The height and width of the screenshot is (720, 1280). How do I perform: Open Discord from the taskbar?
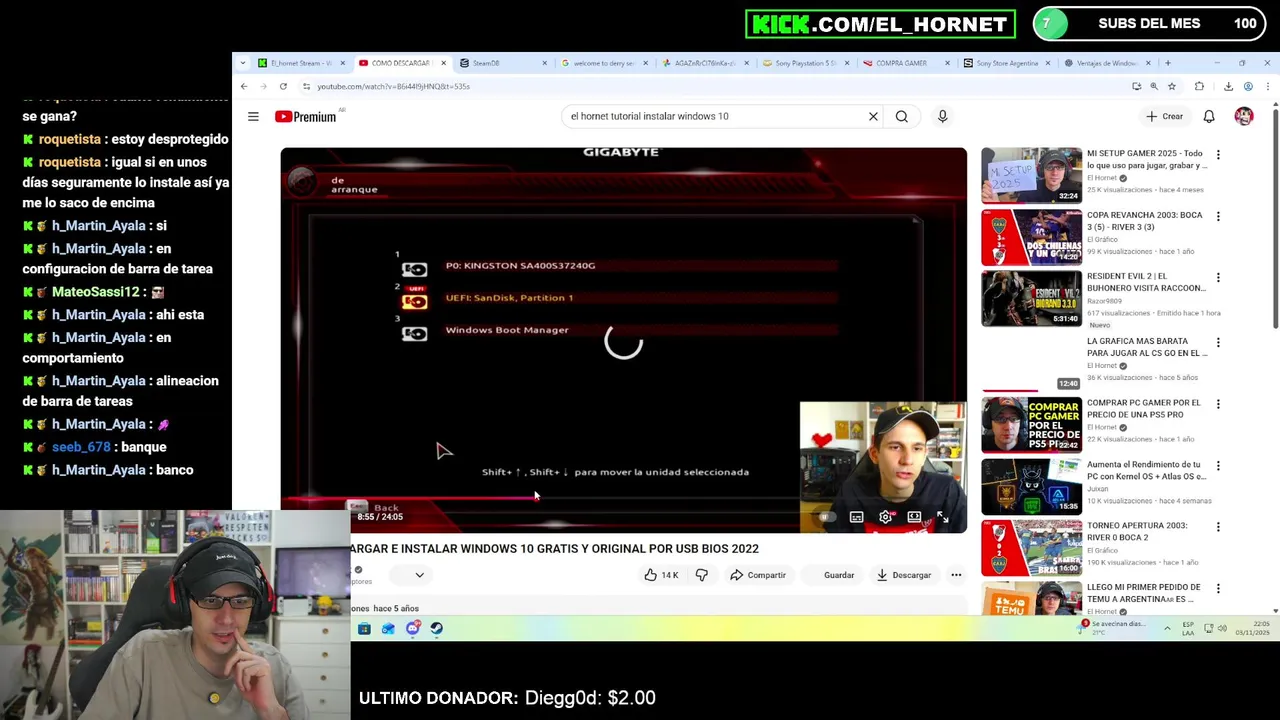coord(412,628)
